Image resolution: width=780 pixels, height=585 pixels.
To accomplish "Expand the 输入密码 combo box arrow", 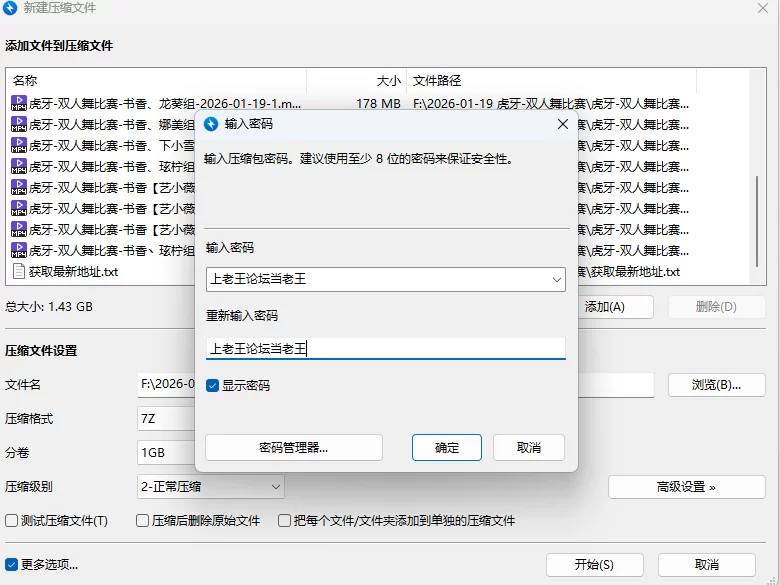I will [556, 280].
